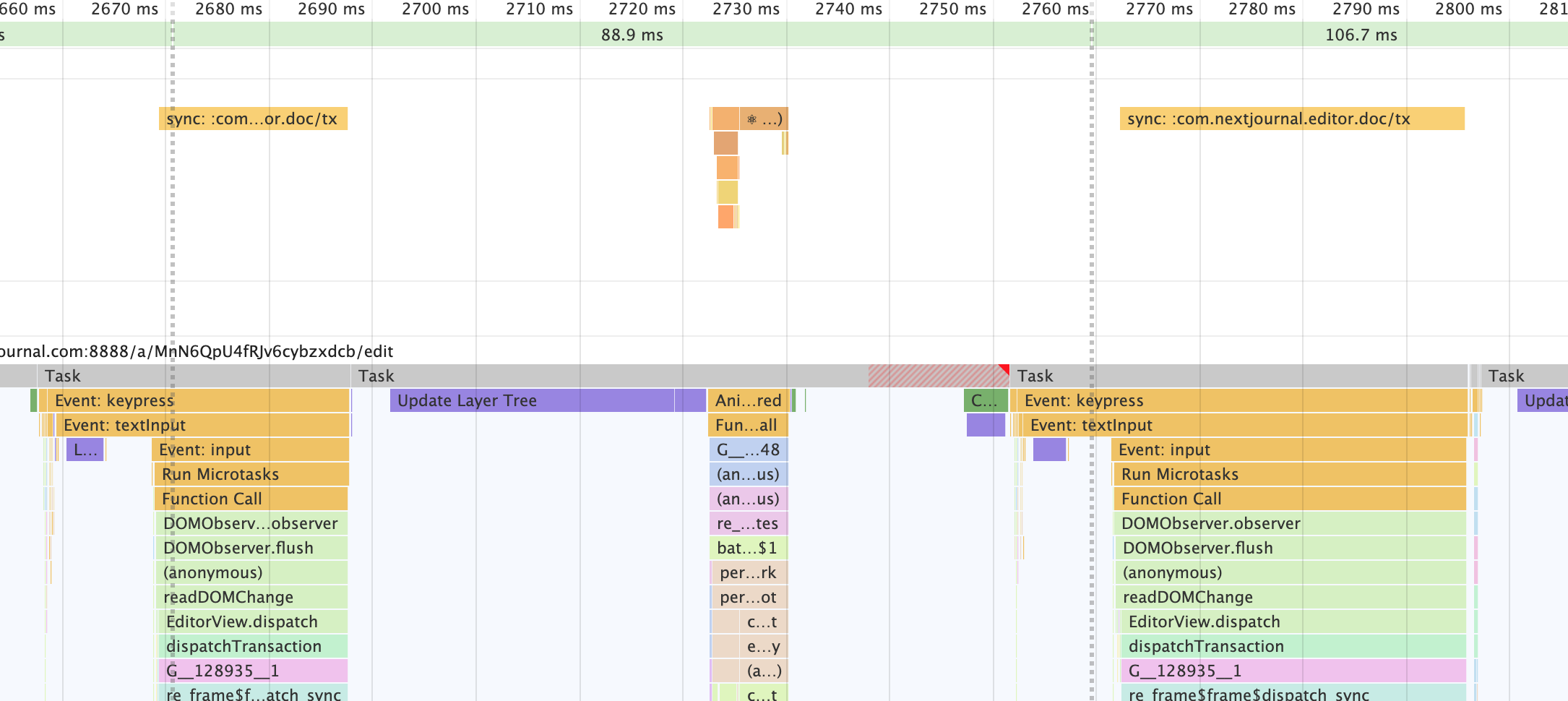Select dispatchTransaction near 2780 ms
1568x701 pixels.
(x=1294, y=646)
